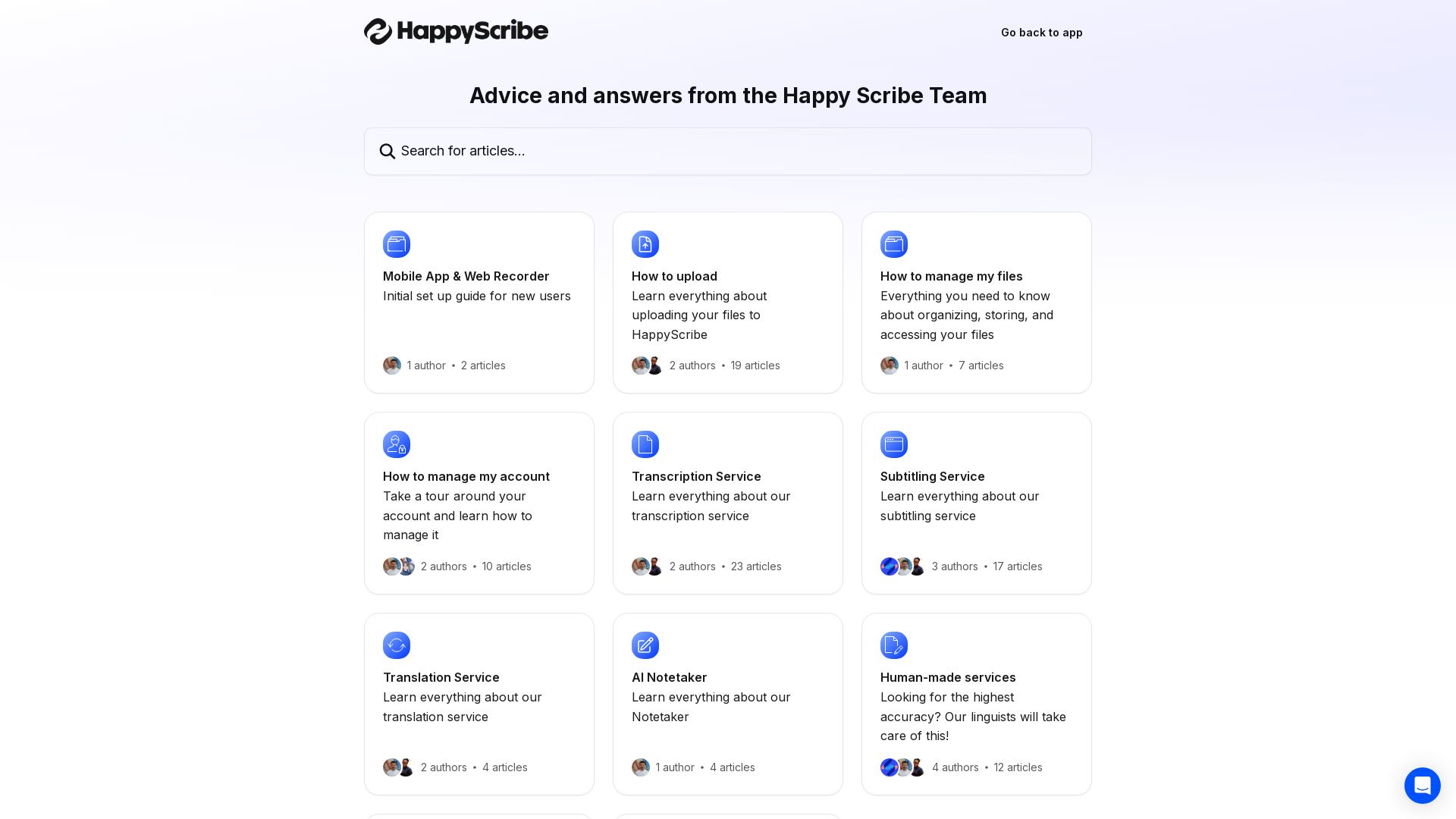Click '17 articles' in Subtitling Service card
This screenshot has height=819, width=1456.
pos(1018,566)
